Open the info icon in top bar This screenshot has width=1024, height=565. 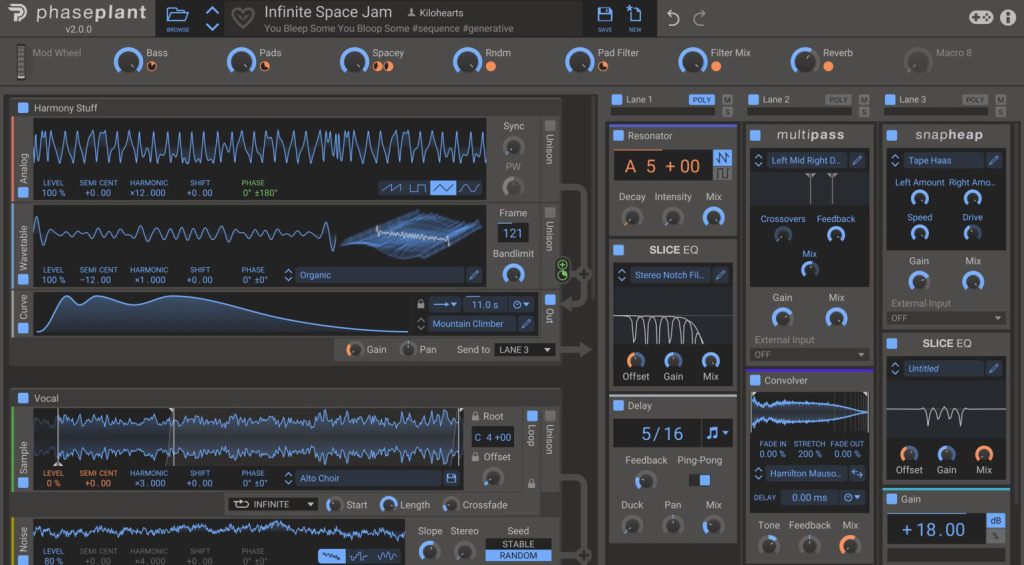1007,17
